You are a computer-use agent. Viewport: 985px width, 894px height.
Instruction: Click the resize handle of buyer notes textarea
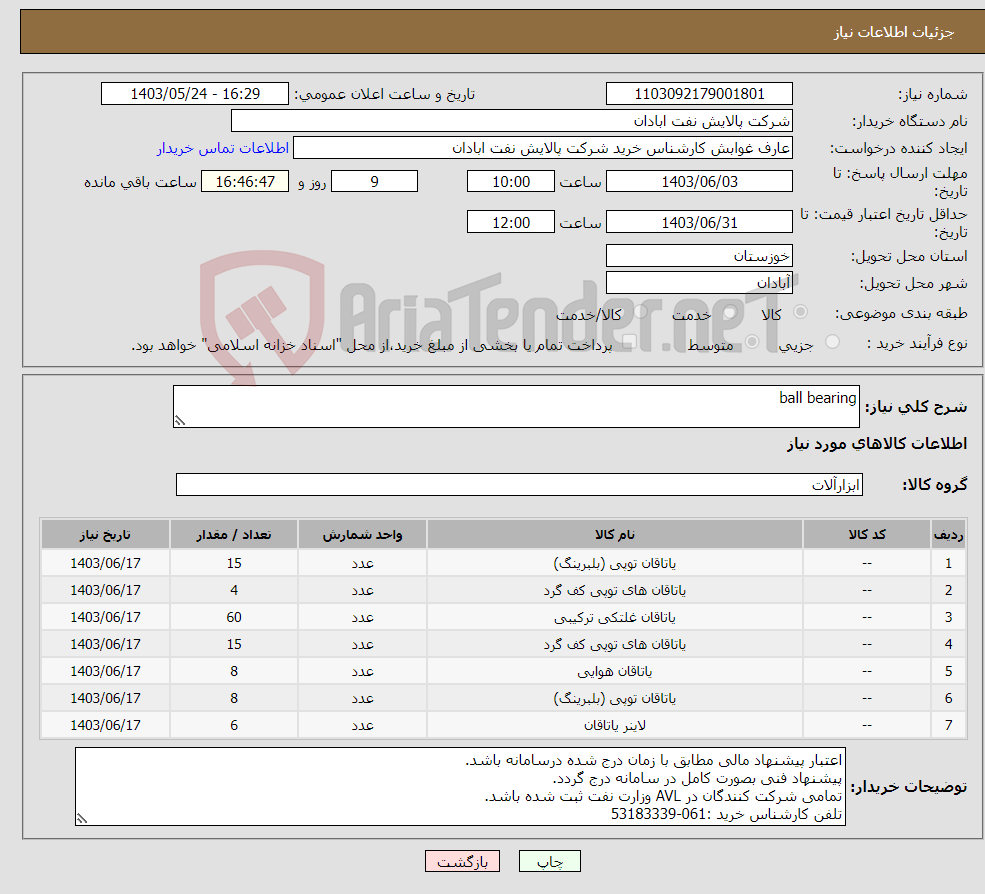coord(82,819)
